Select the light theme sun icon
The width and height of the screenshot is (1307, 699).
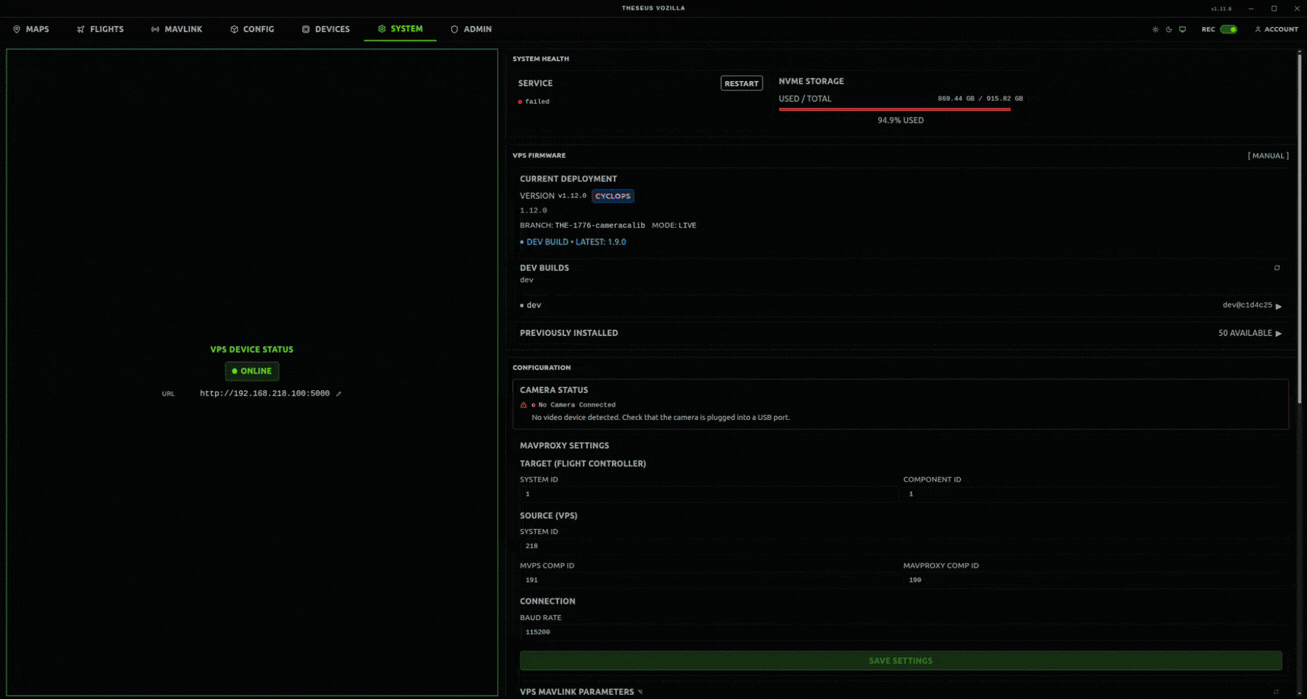[1155, 29]
